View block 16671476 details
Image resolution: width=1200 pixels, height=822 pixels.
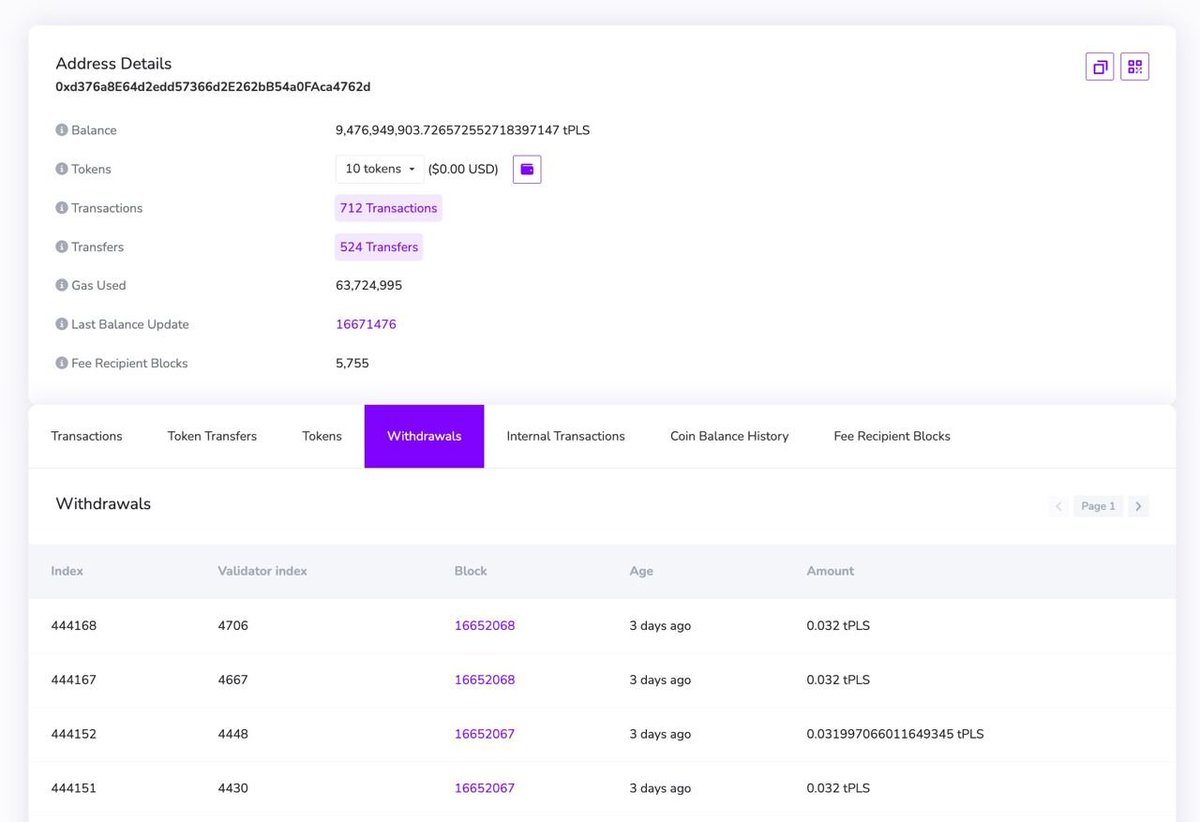click(x=367, y=324)
